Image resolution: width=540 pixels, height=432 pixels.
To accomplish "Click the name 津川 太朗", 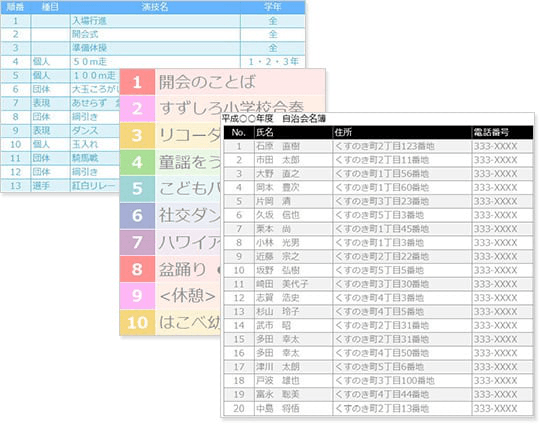I will pyautogui.click(x=278, y=367).
